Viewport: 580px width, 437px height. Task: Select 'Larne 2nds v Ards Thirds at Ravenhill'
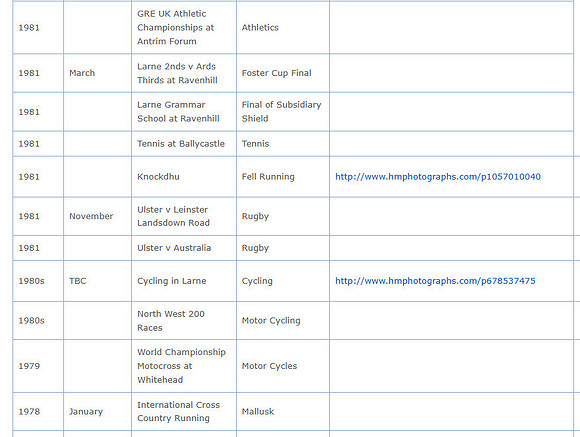pyautogui.click(x=184, y=73)
